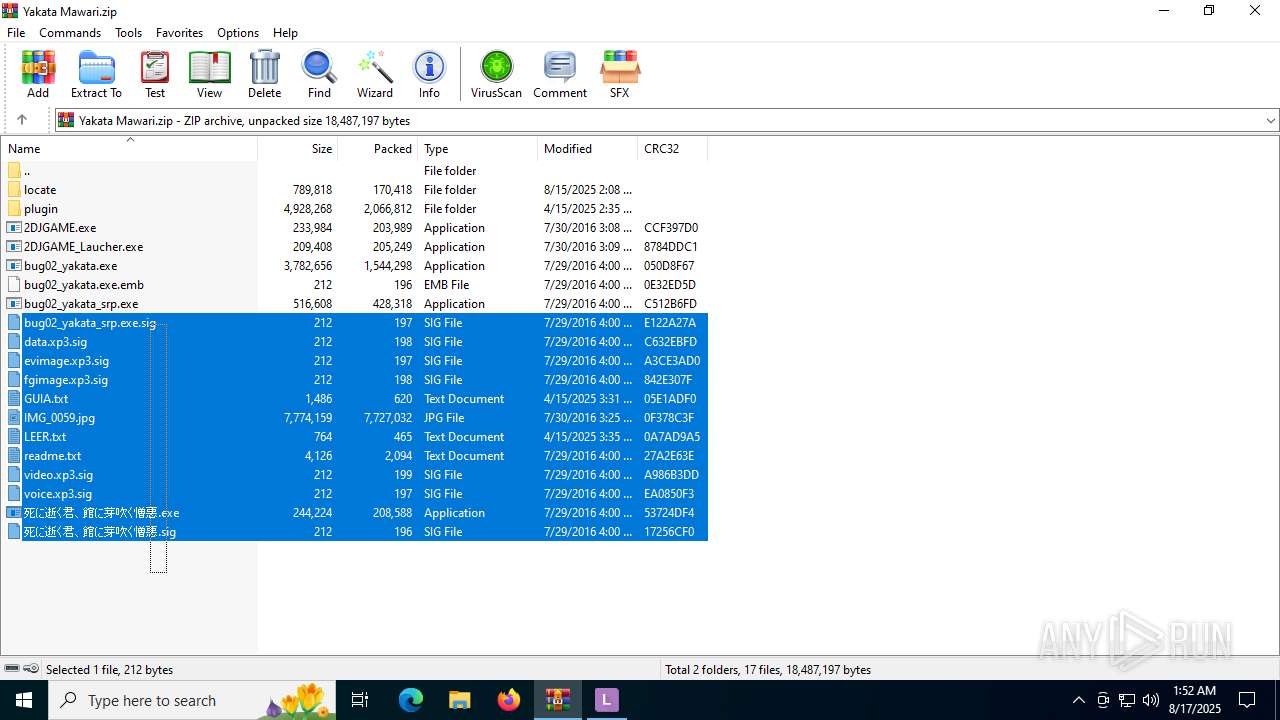Click size value 7,774,159
The height and width of the screenshot is (720, 1280).
click(x=308, y=418)
